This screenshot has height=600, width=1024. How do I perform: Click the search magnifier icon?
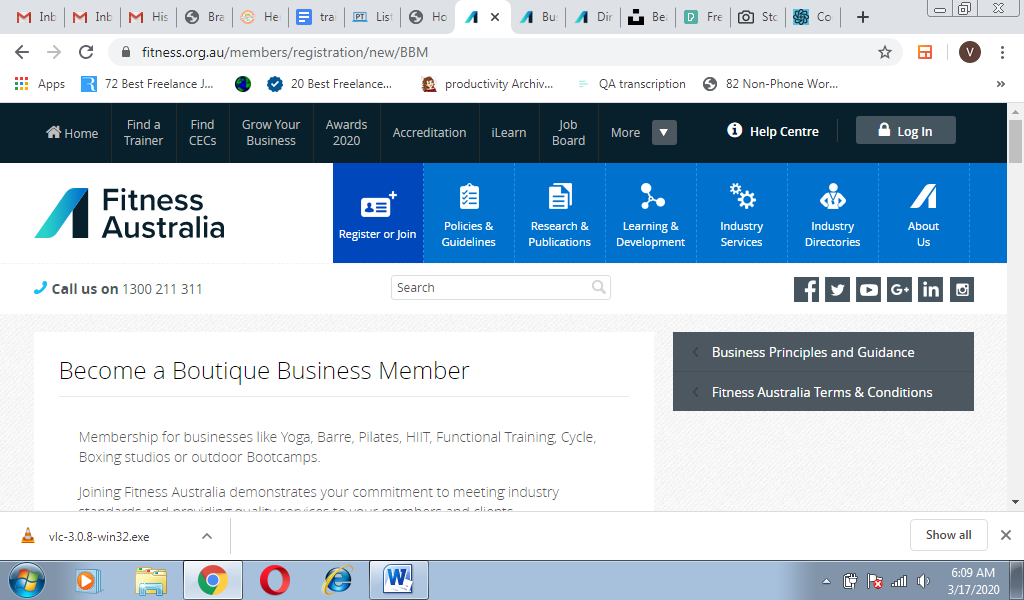tap(598, 287)
